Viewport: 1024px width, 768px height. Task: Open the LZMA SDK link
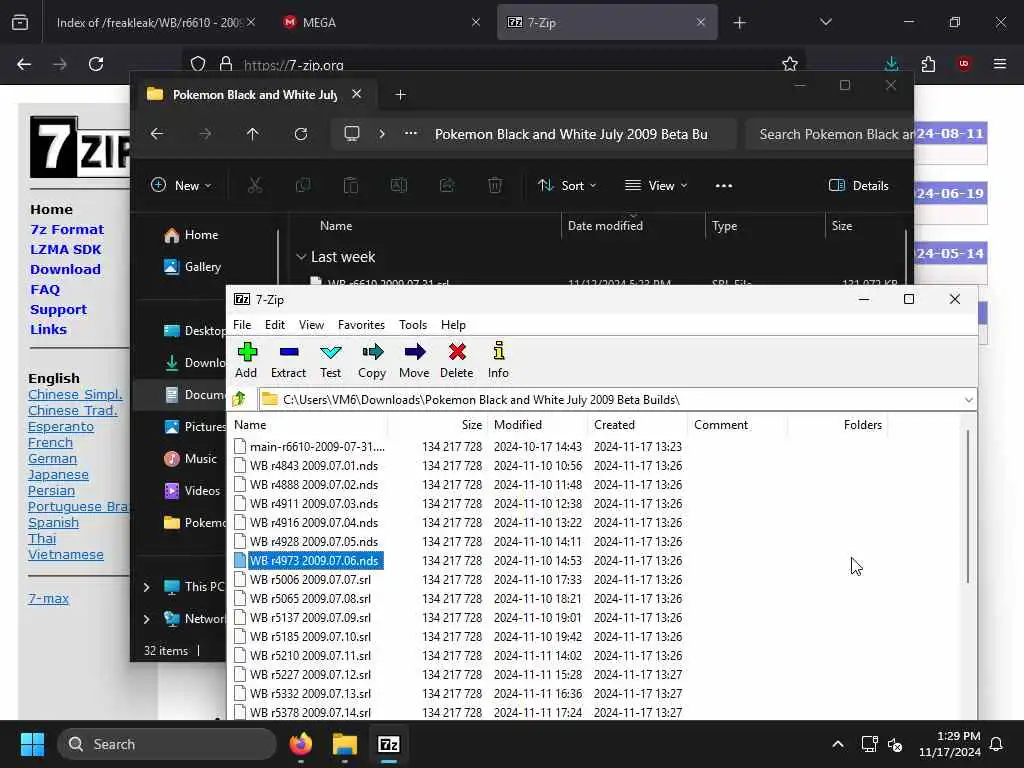coord(65,249)
